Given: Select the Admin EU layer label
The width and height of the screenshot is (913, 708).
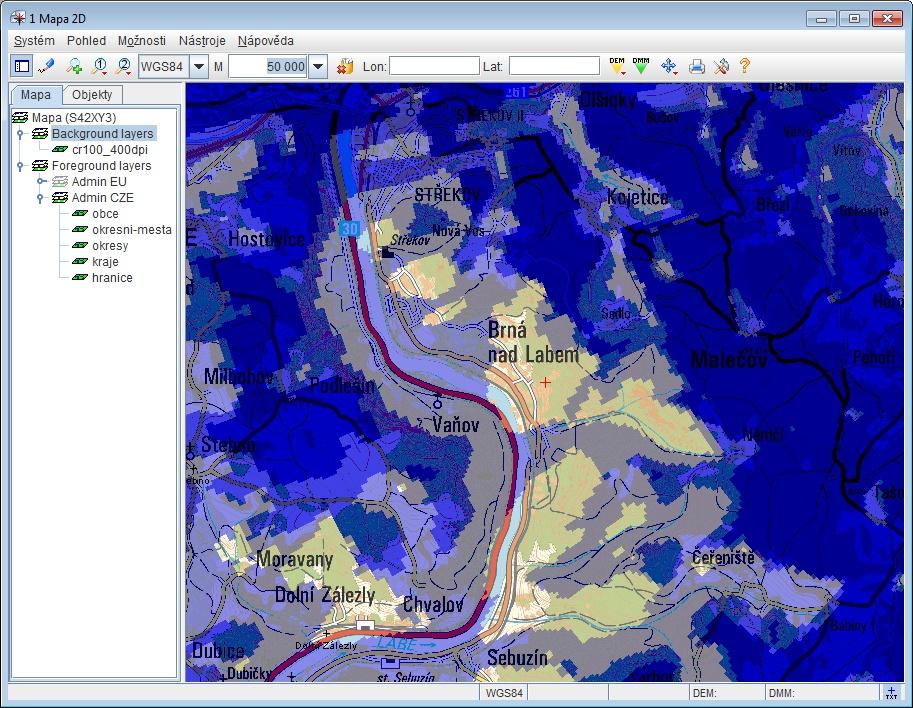Looking at the screenshot, I should [99, 182].
